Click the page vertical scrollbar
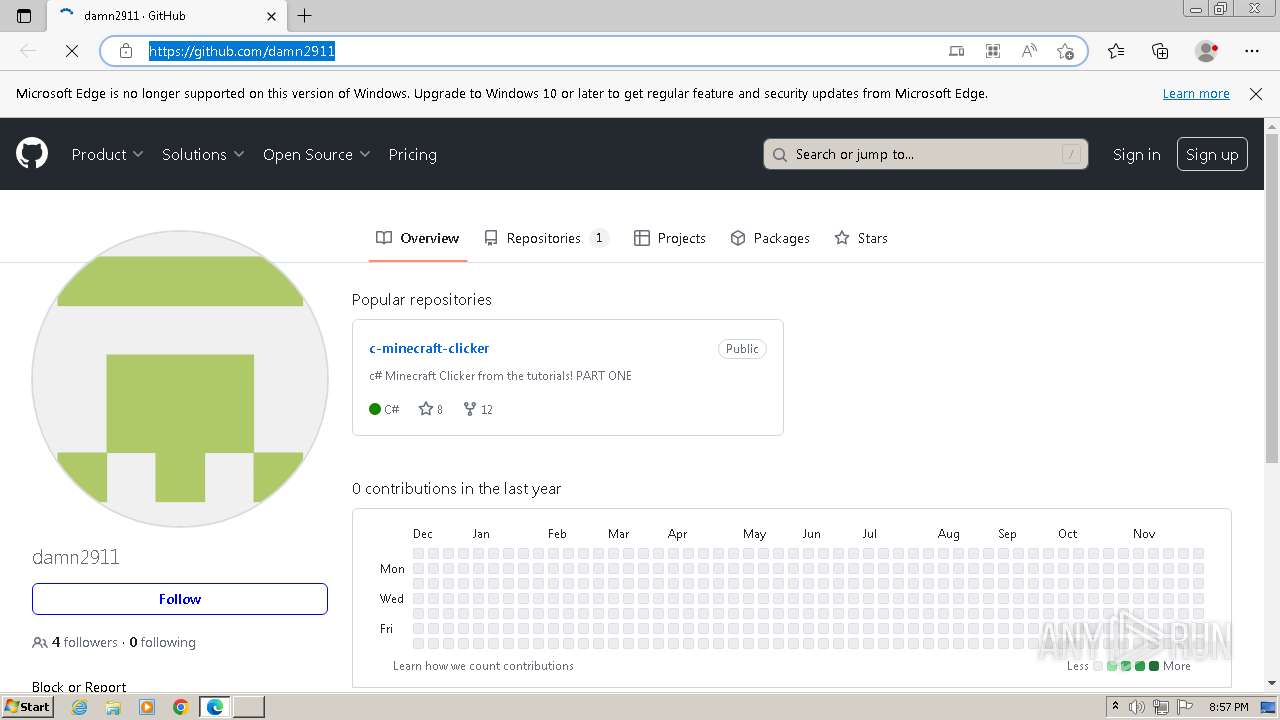The height and width of the screenshot is (720, 1280). (x=1272, y=300)
